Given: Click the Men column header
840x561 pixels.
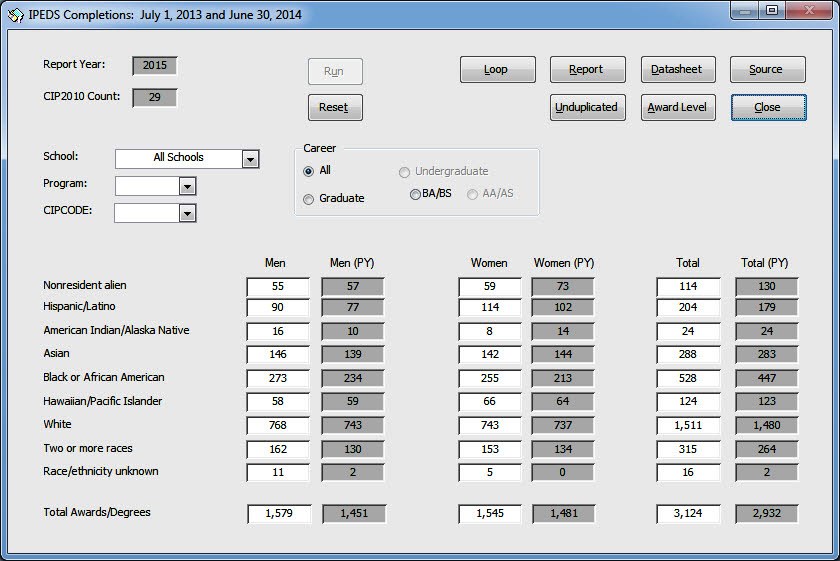Looking at the screenshot, I should [x=275, y=263].
